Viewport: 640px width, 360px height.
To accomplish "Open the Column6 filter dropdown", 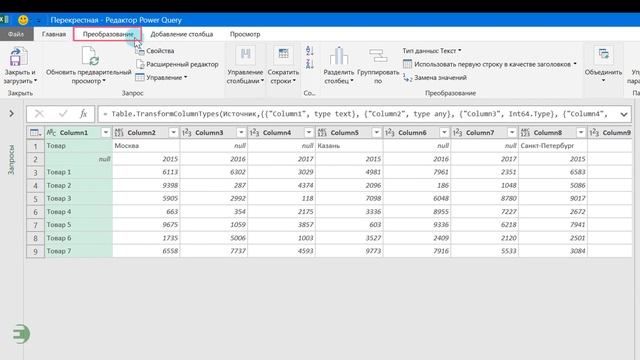I will pyautogui.click(x=444, y=132).
